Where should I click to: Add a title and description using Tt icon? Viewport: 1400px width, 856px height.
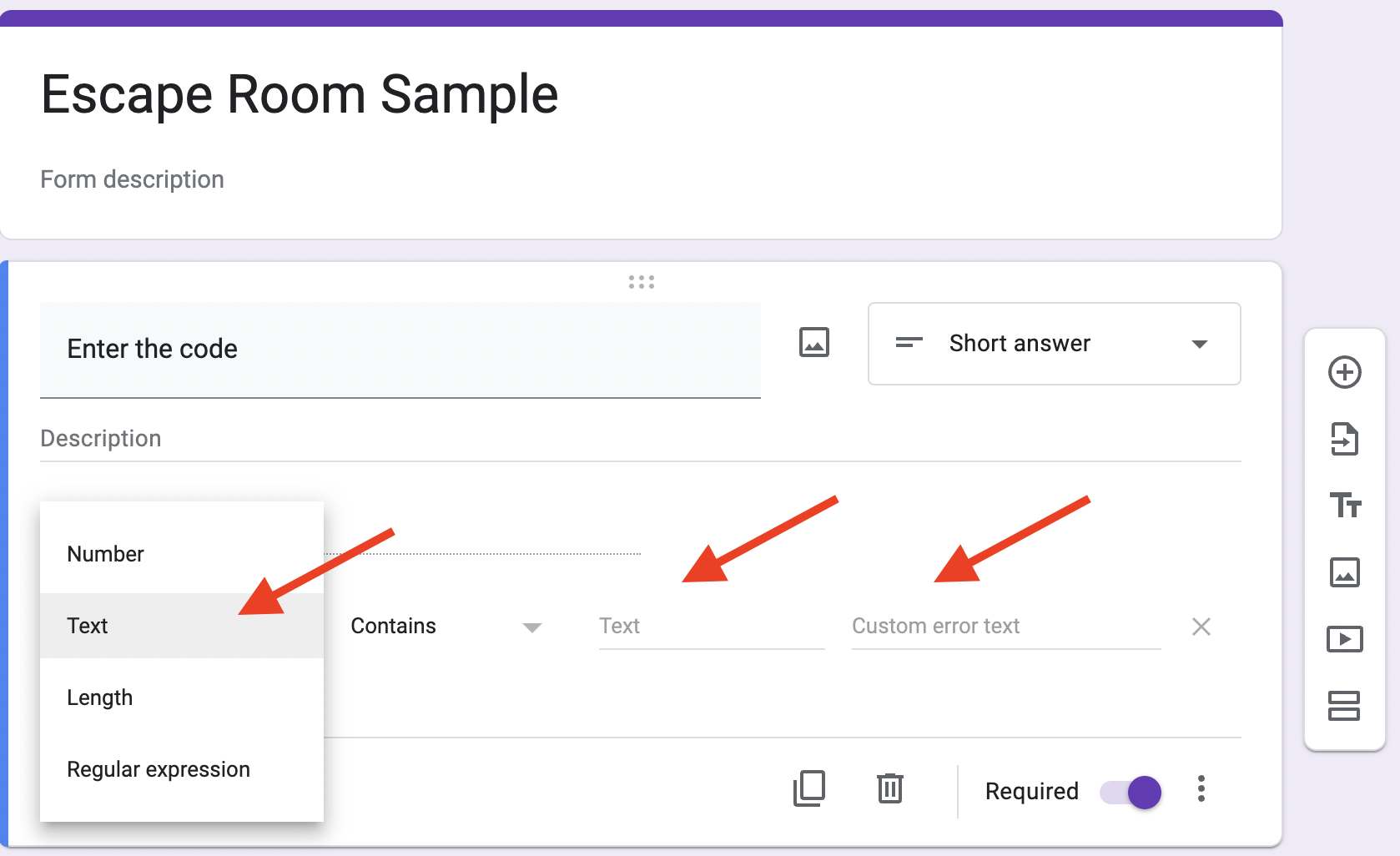click(x=1345, y=506)
